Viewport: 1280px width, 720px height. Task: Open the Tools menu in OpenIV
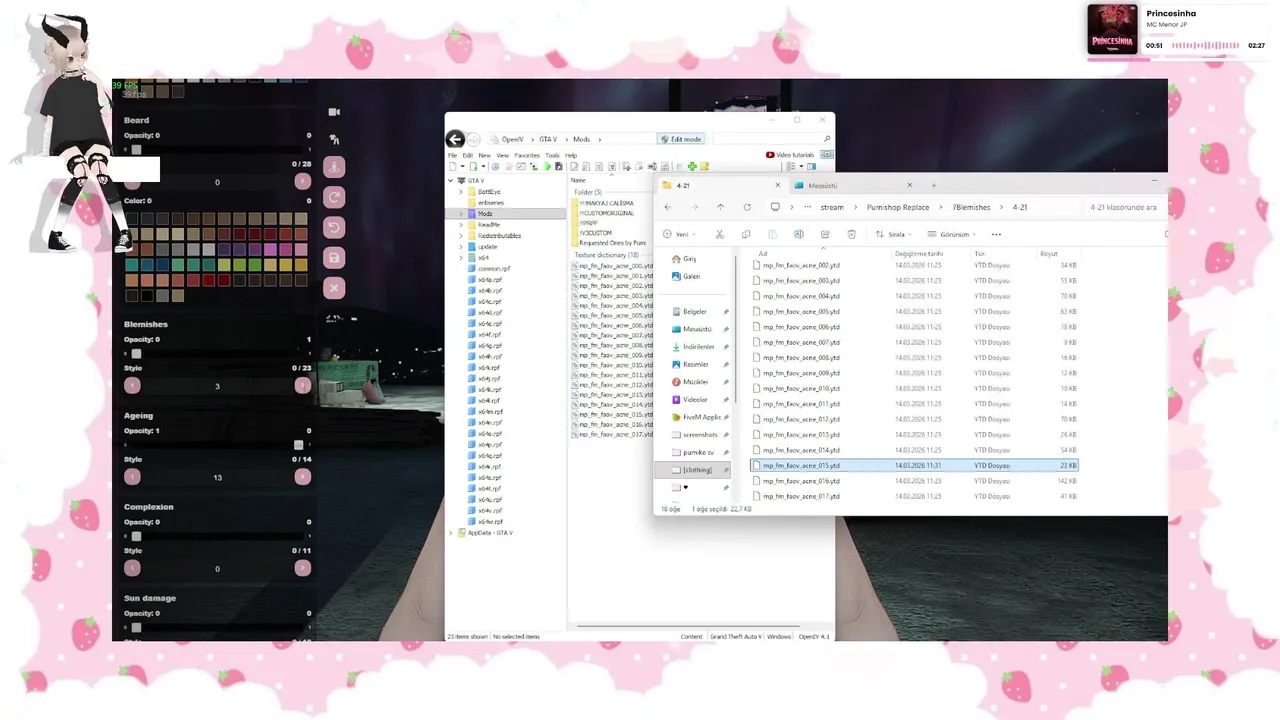tap(552, 155)
